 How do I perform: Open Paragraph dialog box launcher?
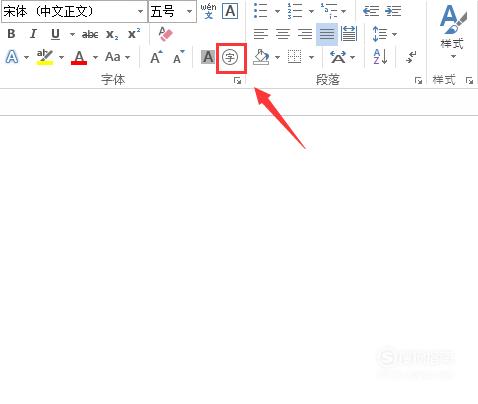point(418,80)
